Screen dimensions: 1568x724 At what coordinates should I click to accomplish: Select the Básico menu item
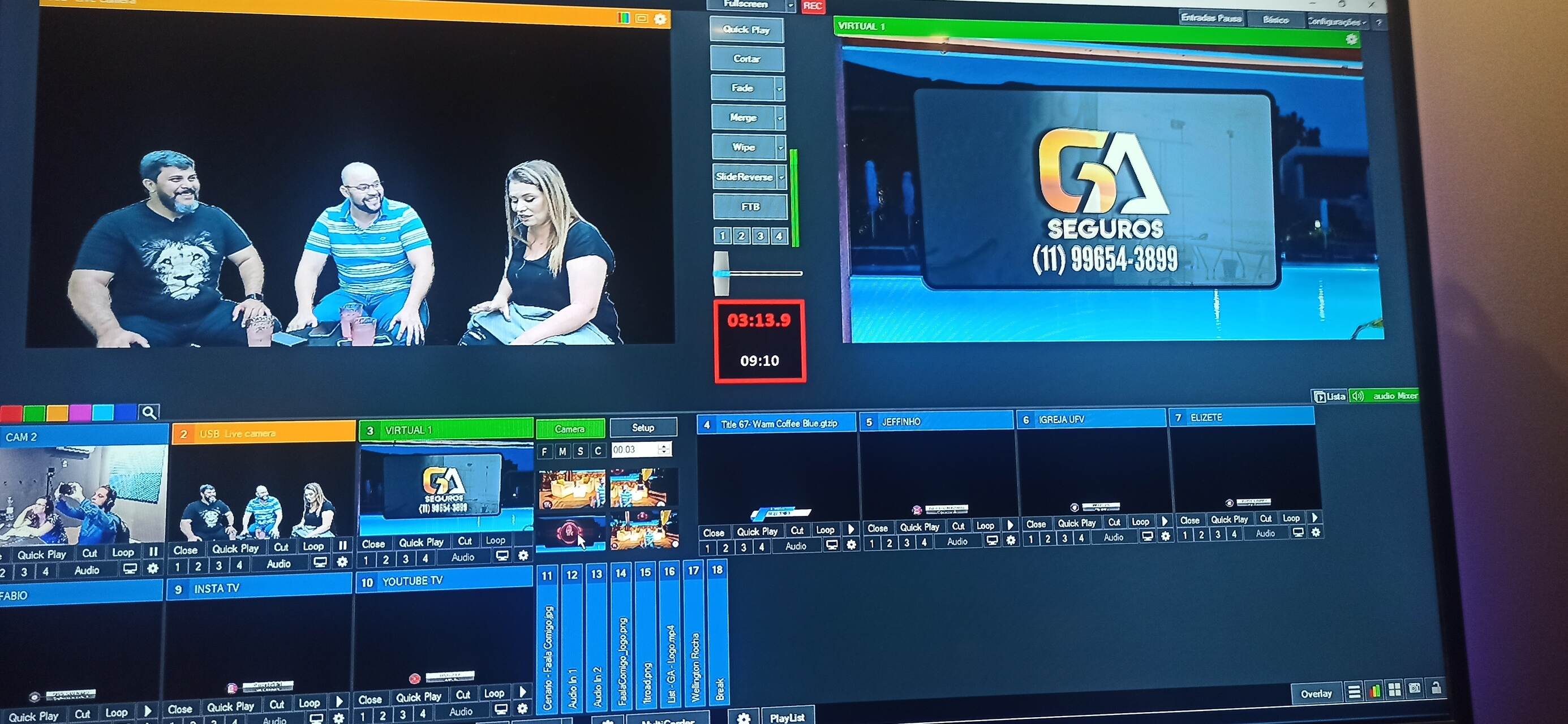click(x=1275, y=20)
